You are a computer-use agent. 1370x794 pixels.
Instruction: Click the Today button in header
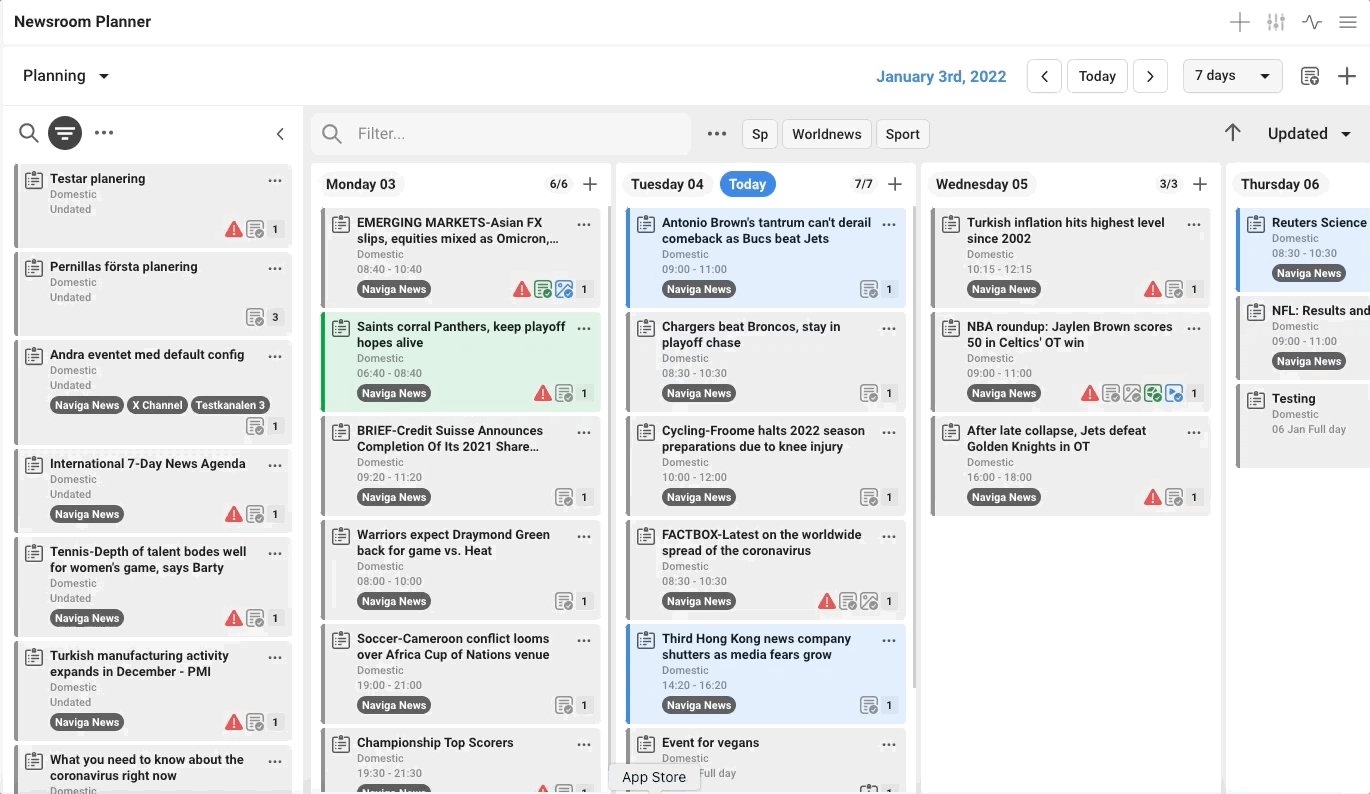pyautogui.click(x=1097, y=77)
